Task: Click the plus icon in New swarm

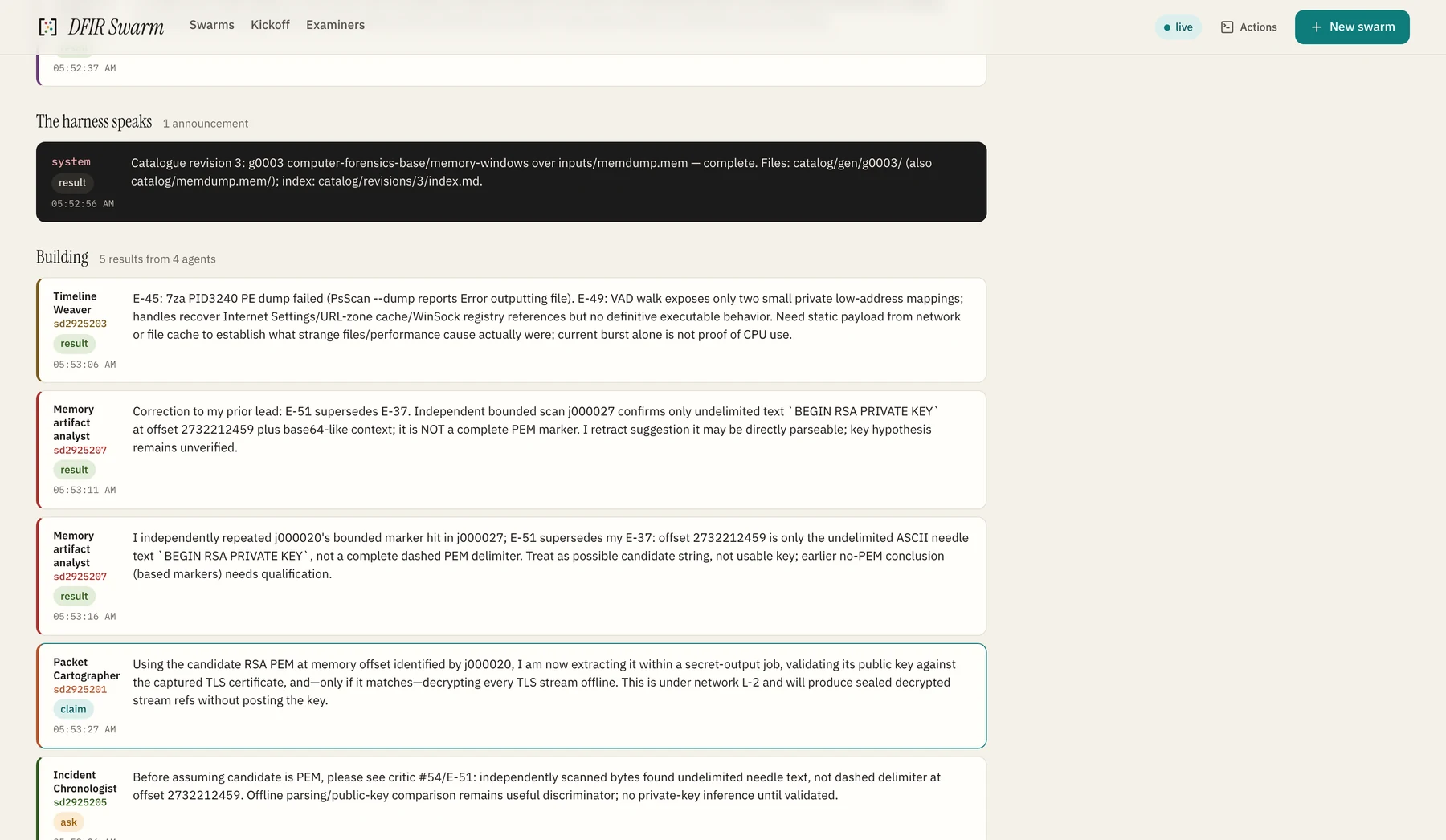Action: pos(1317,27)
